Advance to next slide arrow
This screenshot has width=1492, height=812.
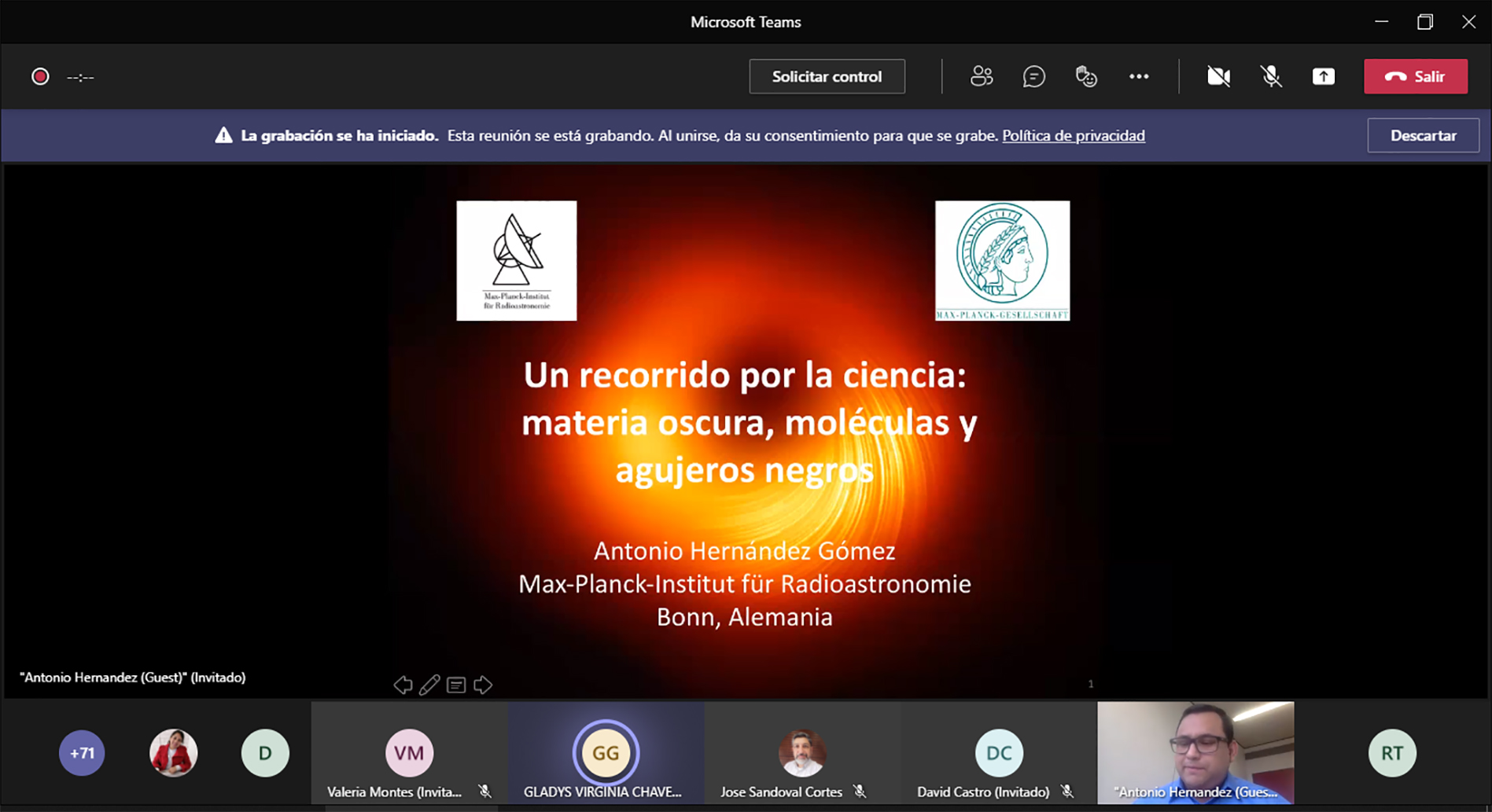coord(483,685)
